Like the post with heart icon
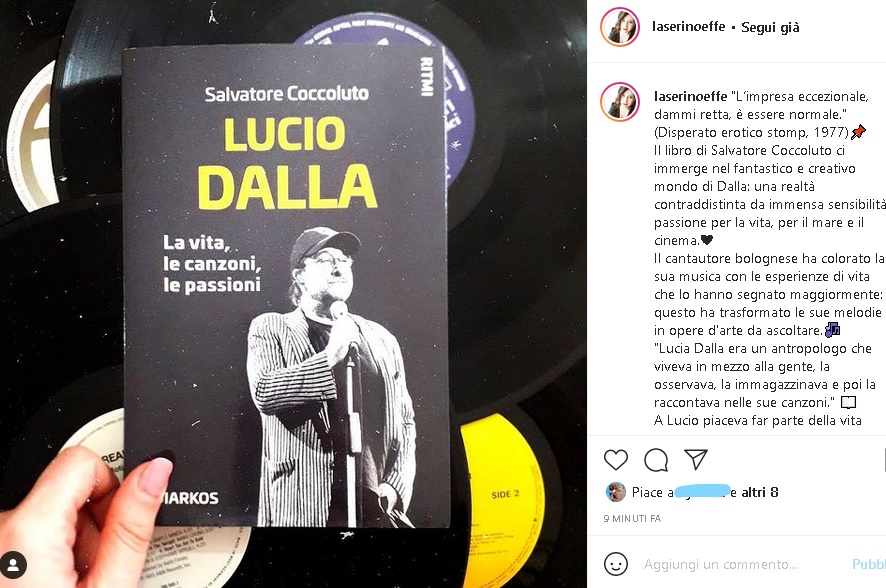Image resolution: width=886 pixels, height=588 pixels. click(x=615, y=460)
